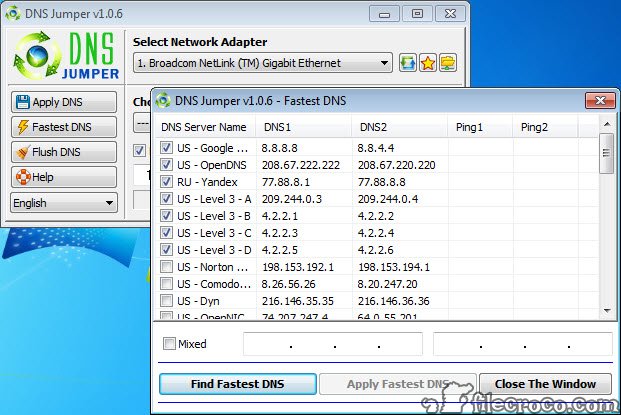
Task: Click the Flush DNS button
Action: [64, 152]
